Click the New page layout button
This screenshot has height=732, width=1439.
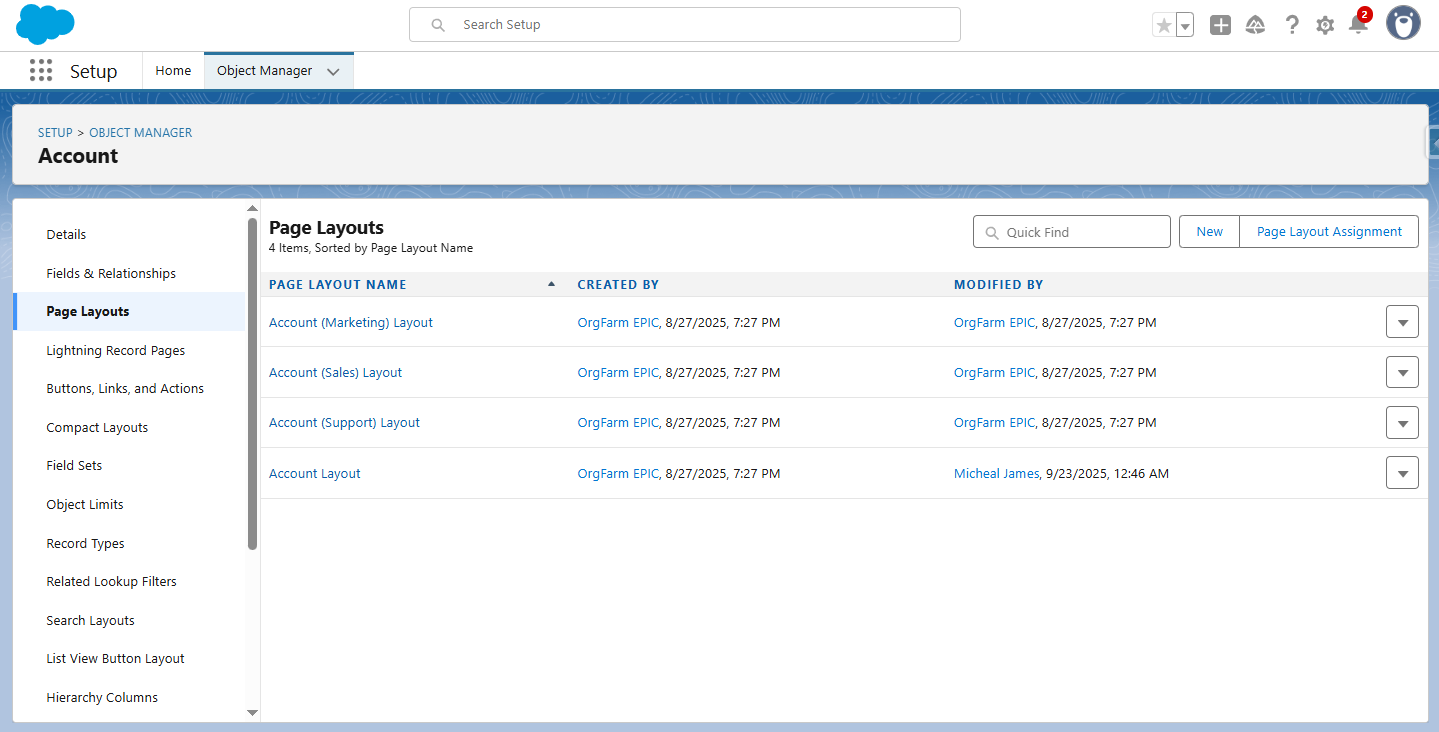click(1209, 231)
